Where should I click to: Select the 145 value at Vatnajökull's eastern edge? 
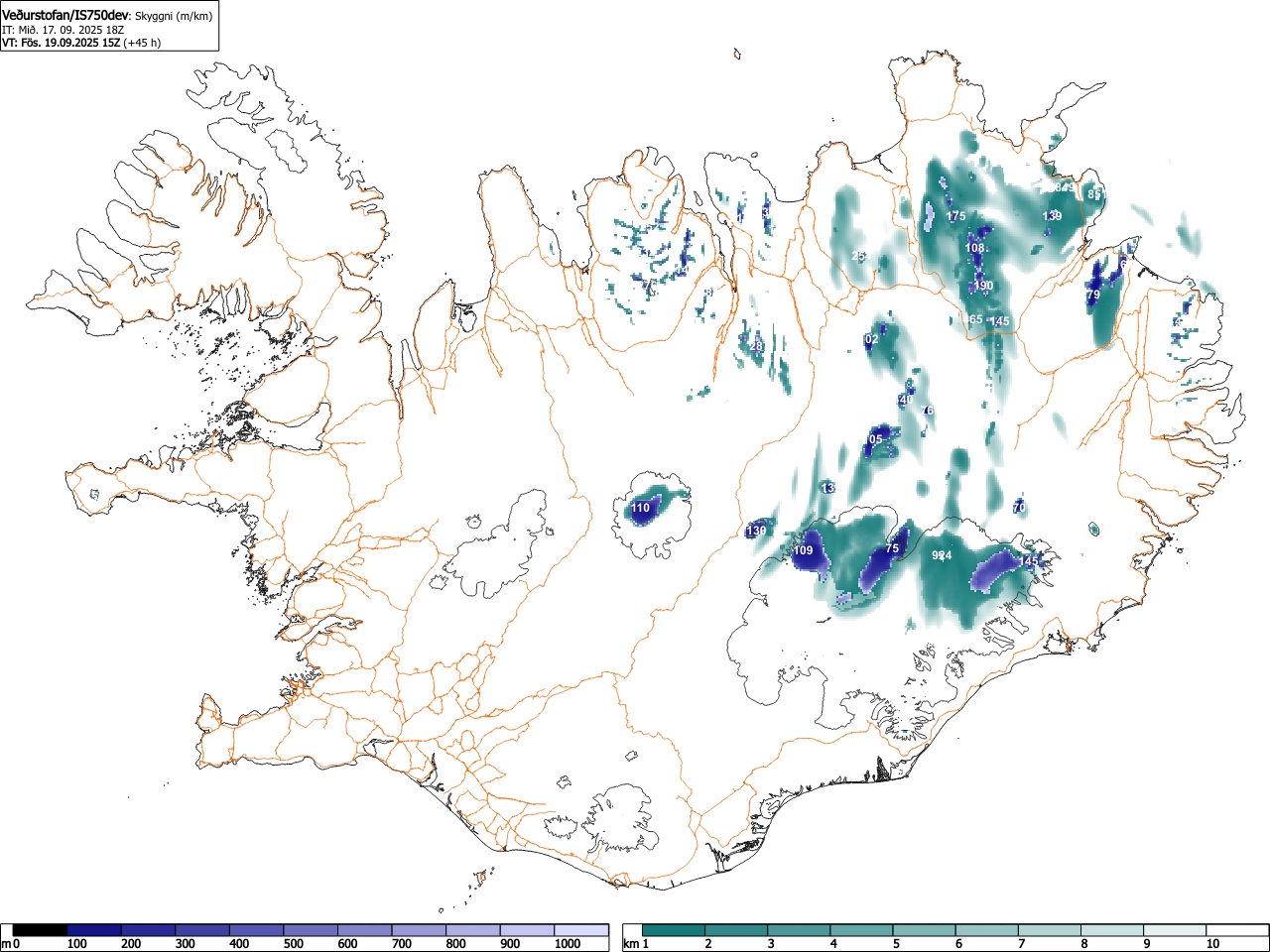[1028, 561]
